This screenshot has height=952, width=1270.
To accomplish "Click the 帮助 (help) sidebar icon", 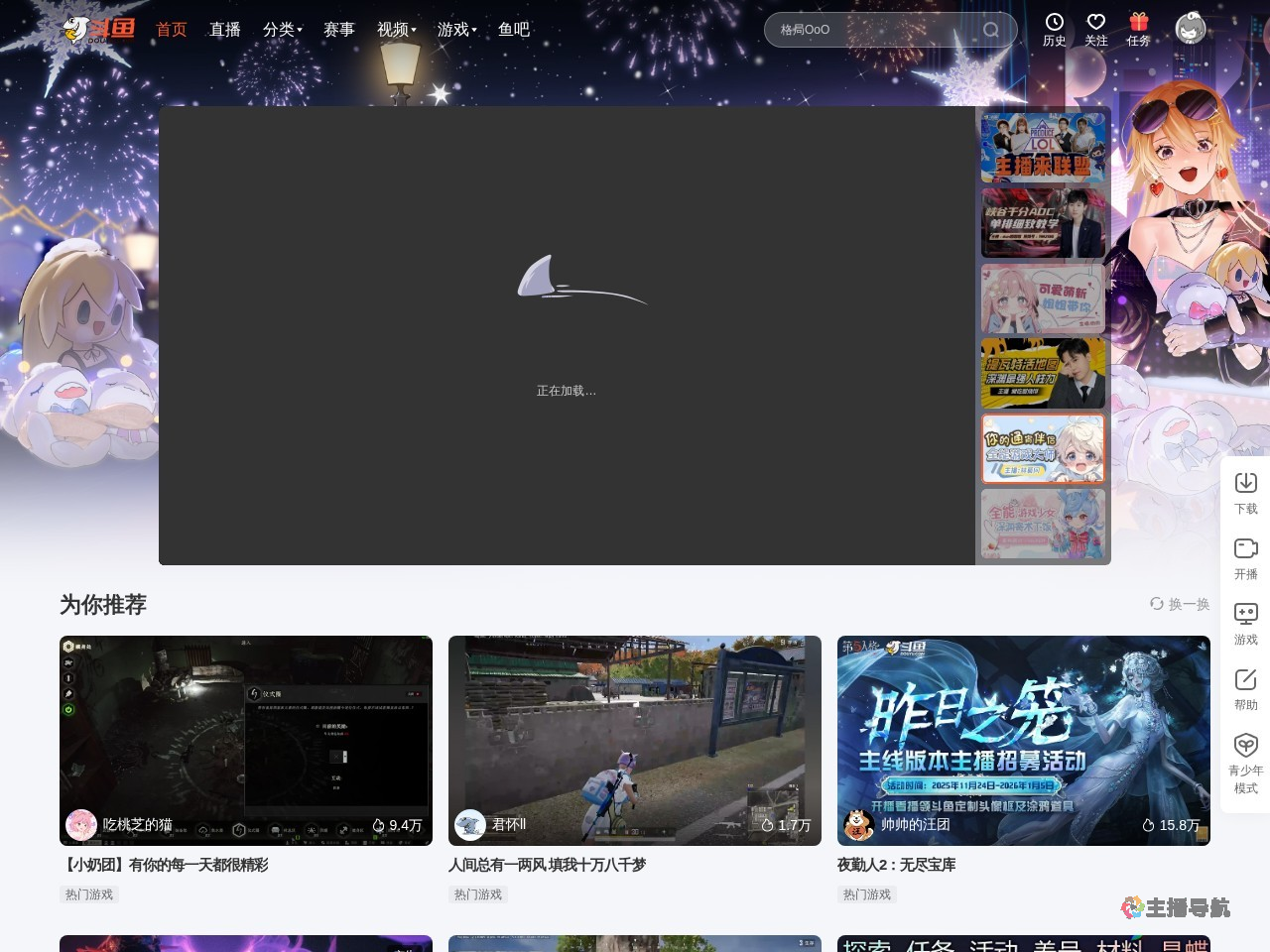I will tap(1245, 688).
